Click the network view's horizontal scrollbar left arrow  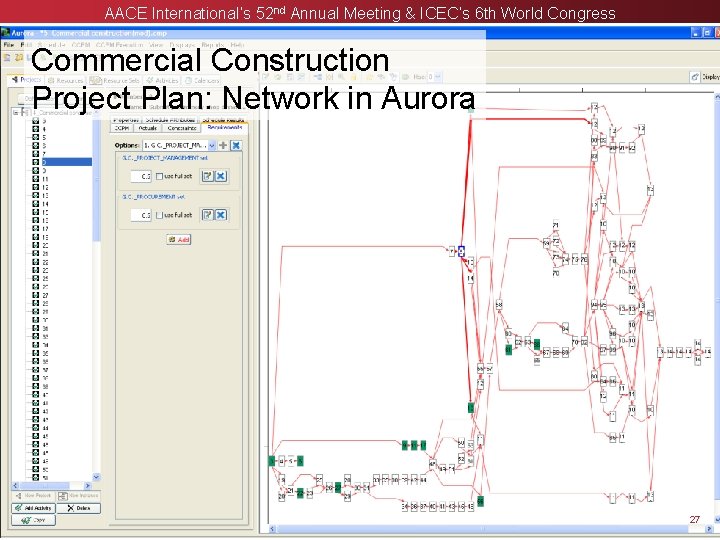[x=272, y=529]
